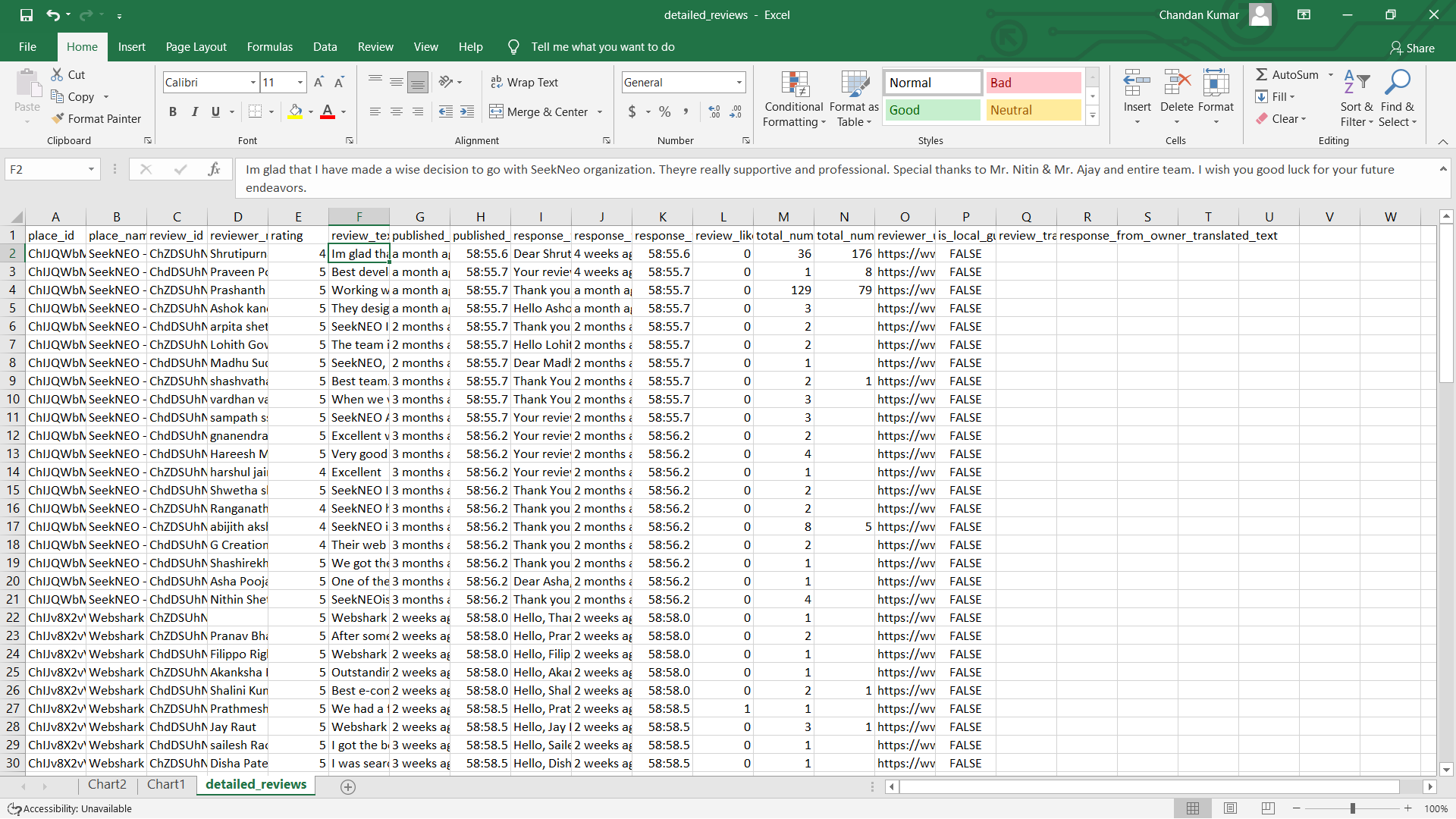The height and width of the screenshot is (819, 1456).
Task: Click the Format Painter brush icon
Action: pyautogui.click(x=58, y=118)
